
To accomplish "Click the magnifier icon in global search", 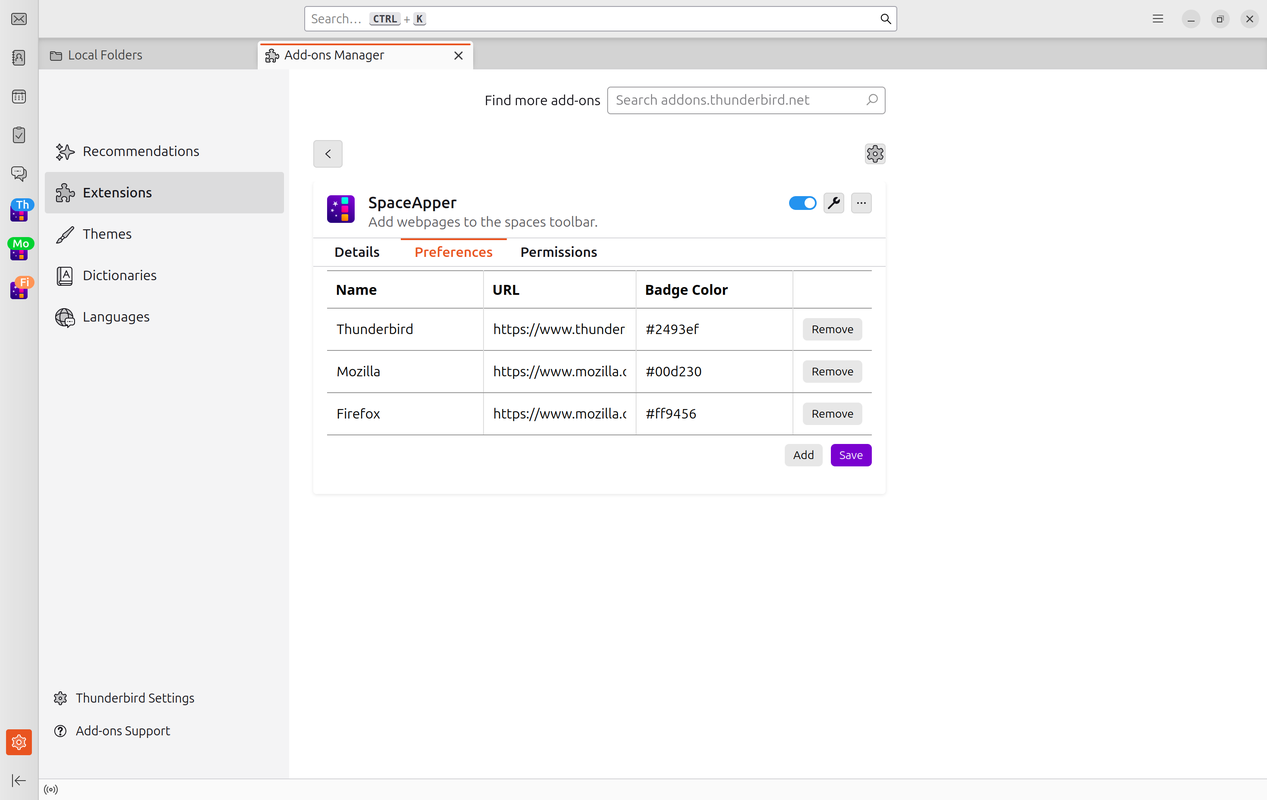I will [x=885, y=19].
